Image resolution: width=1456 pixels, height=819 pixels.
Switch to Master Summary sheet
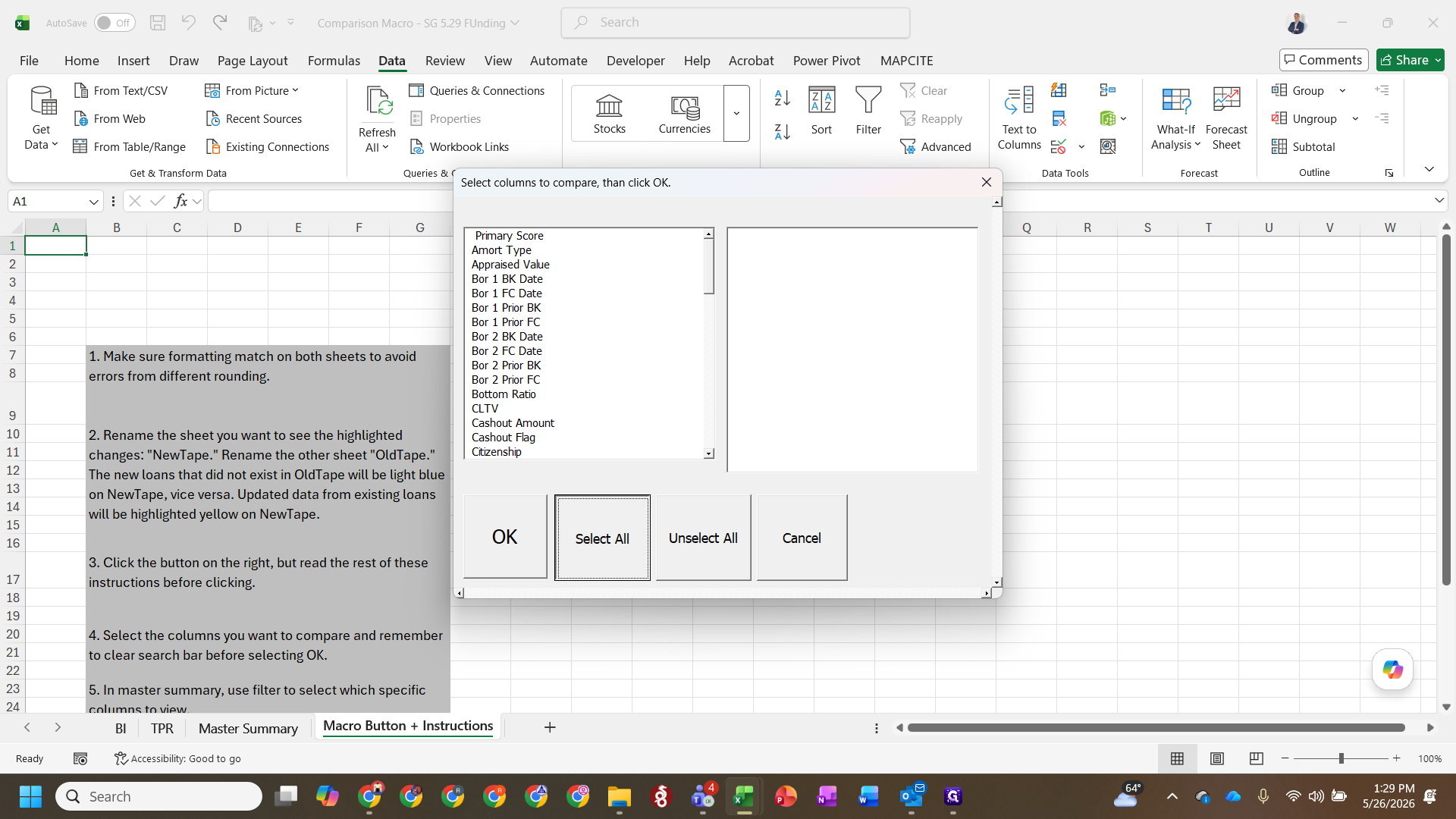[x=248, y=728]
